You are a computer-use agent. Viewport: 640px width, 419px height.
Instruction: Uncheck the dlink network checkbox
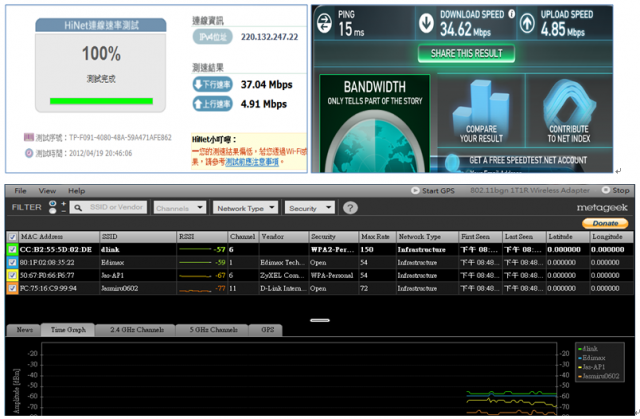[x=13, y=250]
